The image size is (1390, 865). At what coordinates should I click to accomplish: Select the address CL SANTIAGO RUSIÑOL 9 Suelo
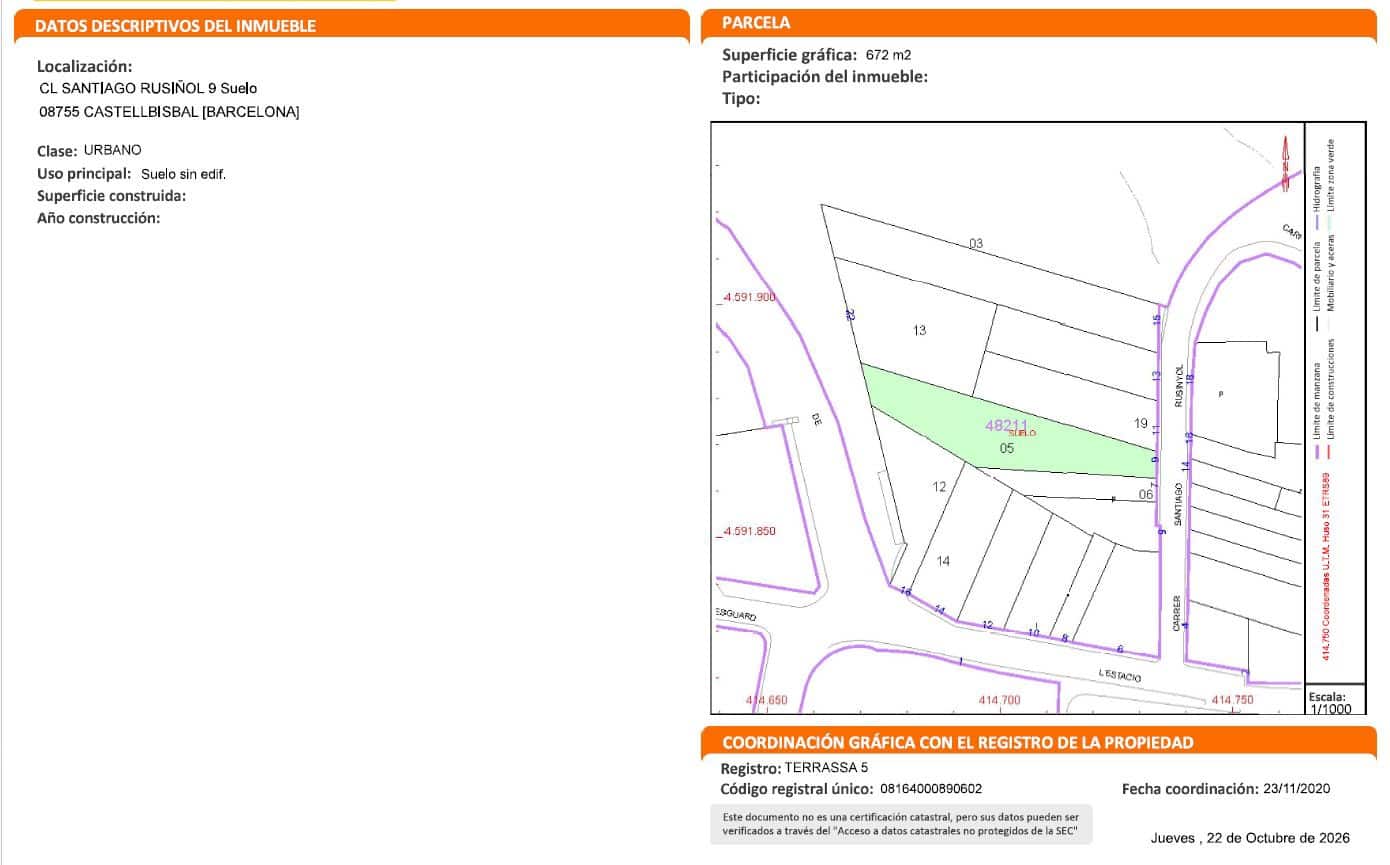click(x=147, y=89)
